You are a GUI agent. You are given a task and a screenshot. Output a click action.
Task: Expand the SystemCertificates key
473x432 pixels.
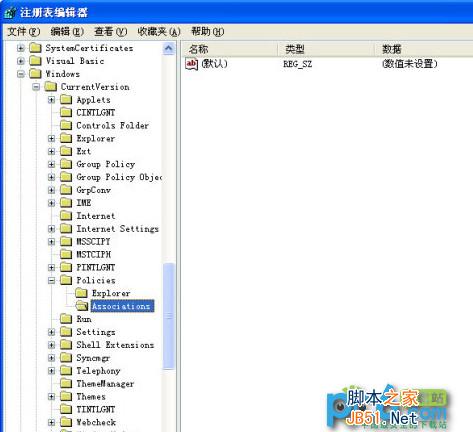coord(21,48)
